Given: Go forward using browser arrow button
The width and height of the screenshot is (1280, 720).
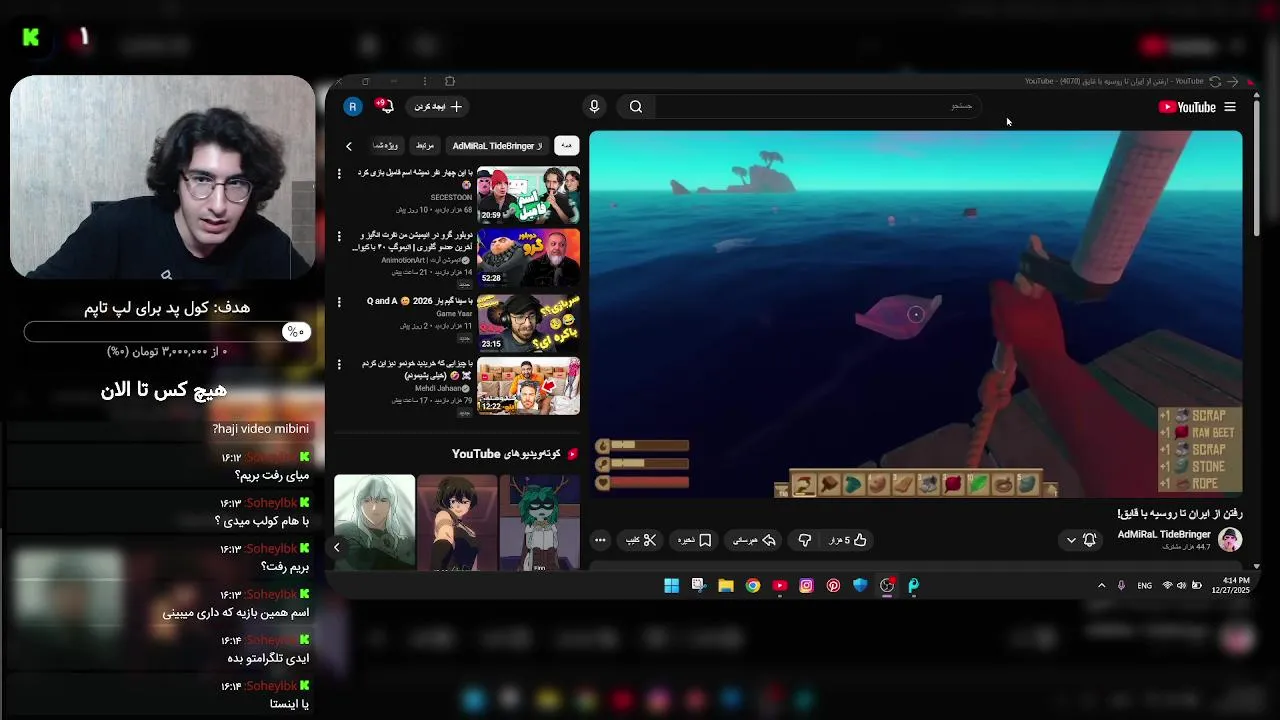Looking at the screenshot, I should pos(1233,82).
